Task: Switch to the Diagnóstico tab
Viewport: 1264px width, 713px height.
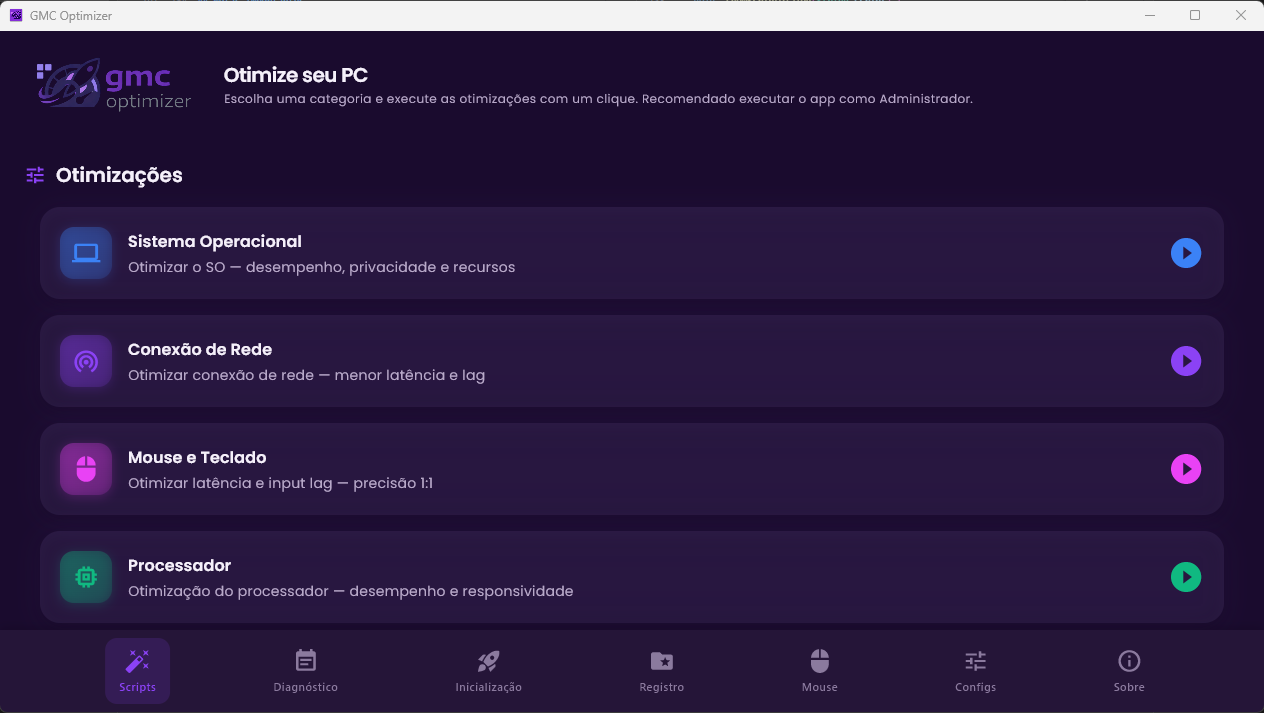Action: pyautogui.click(x=306, y=671)
